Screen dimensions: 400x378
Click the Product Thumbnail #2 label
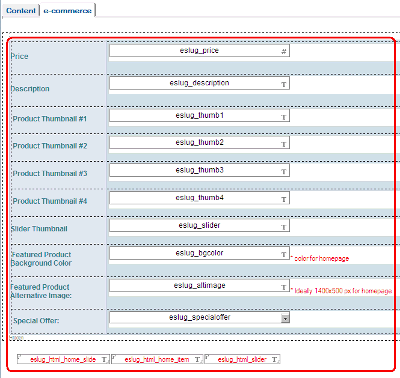tap(50, 146)
